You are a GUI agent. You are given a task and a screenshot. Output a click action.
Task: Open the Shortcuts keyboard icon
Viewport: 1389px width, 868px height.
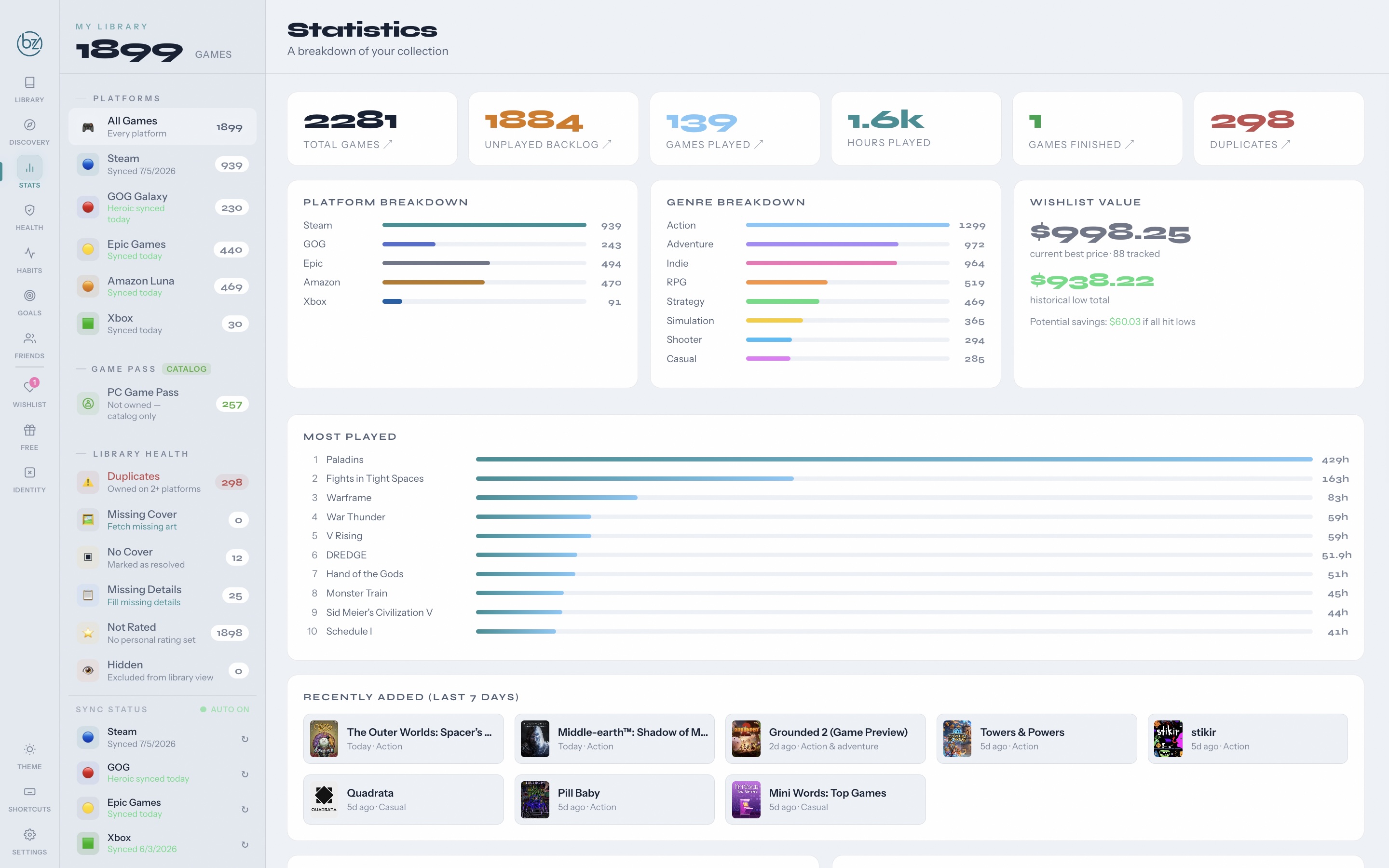(x=29, y=792)
